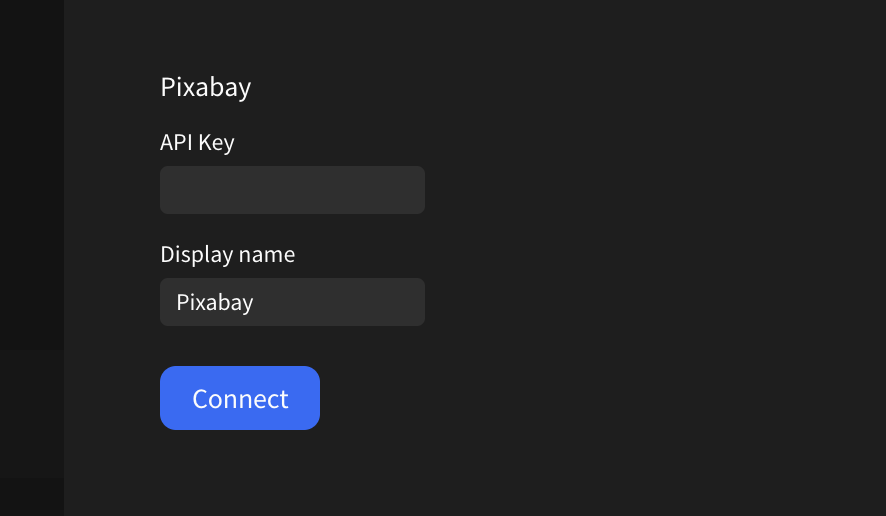The width and height of the screenshot is (886, 516).
Task: Click the right end of Display name field
Action: (x=412, y=302)
